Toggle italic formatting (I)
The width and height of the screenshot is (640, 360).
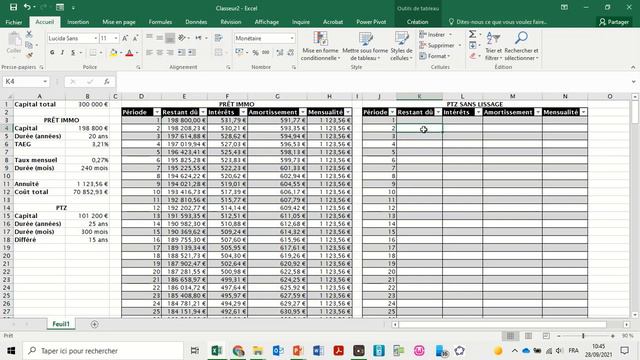pyautogui.click(x=62, y=53)
